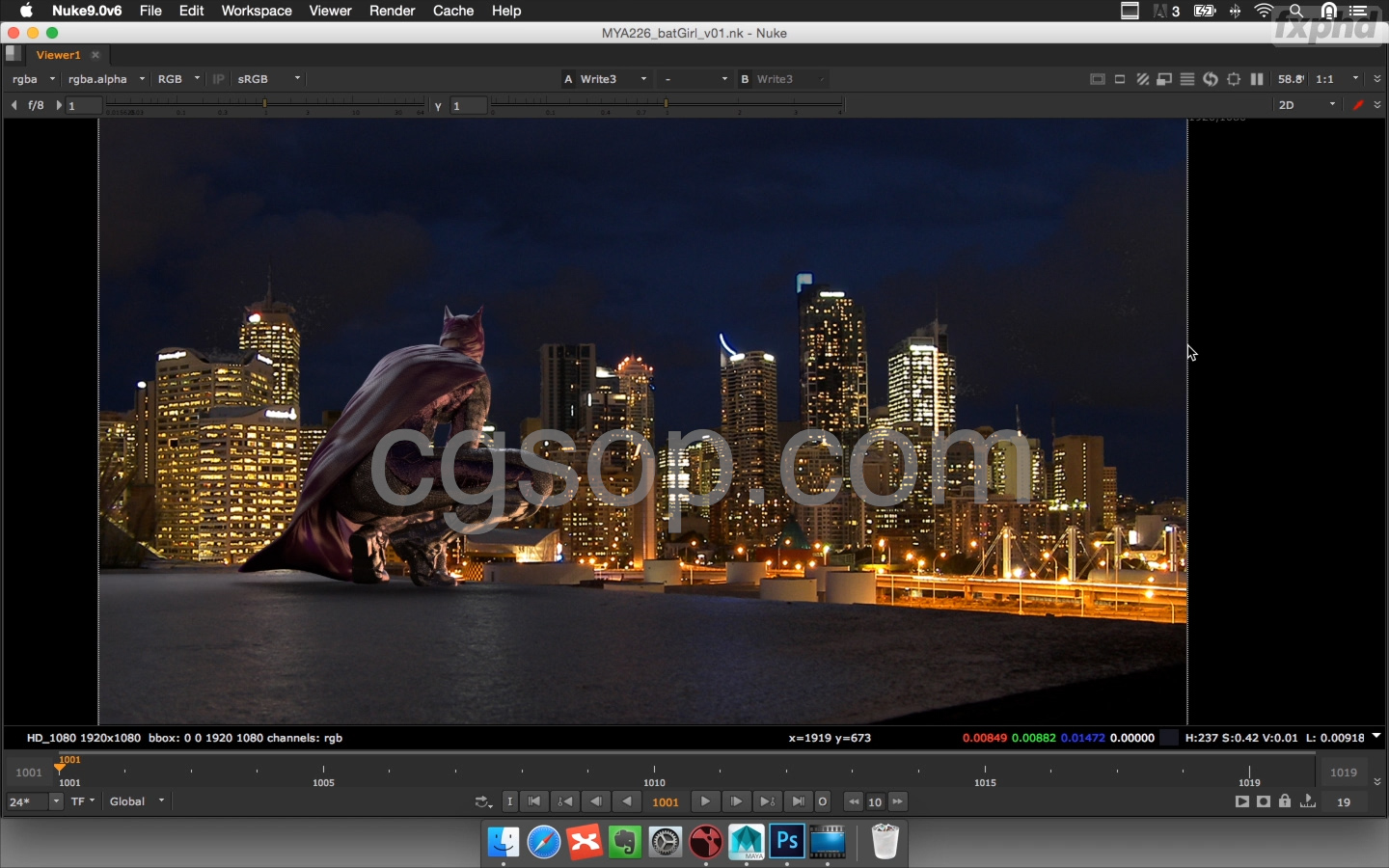The width and height of the screenshot is (1389, 868).
Task: Open Evernote from the Dock
Action: pyautogui.click(x=625, y=842)
